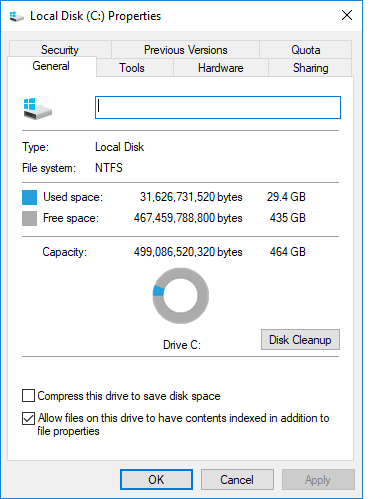Select the Quota tab
The height and width of the screenshot is (499, 392).
coord(306,50)
